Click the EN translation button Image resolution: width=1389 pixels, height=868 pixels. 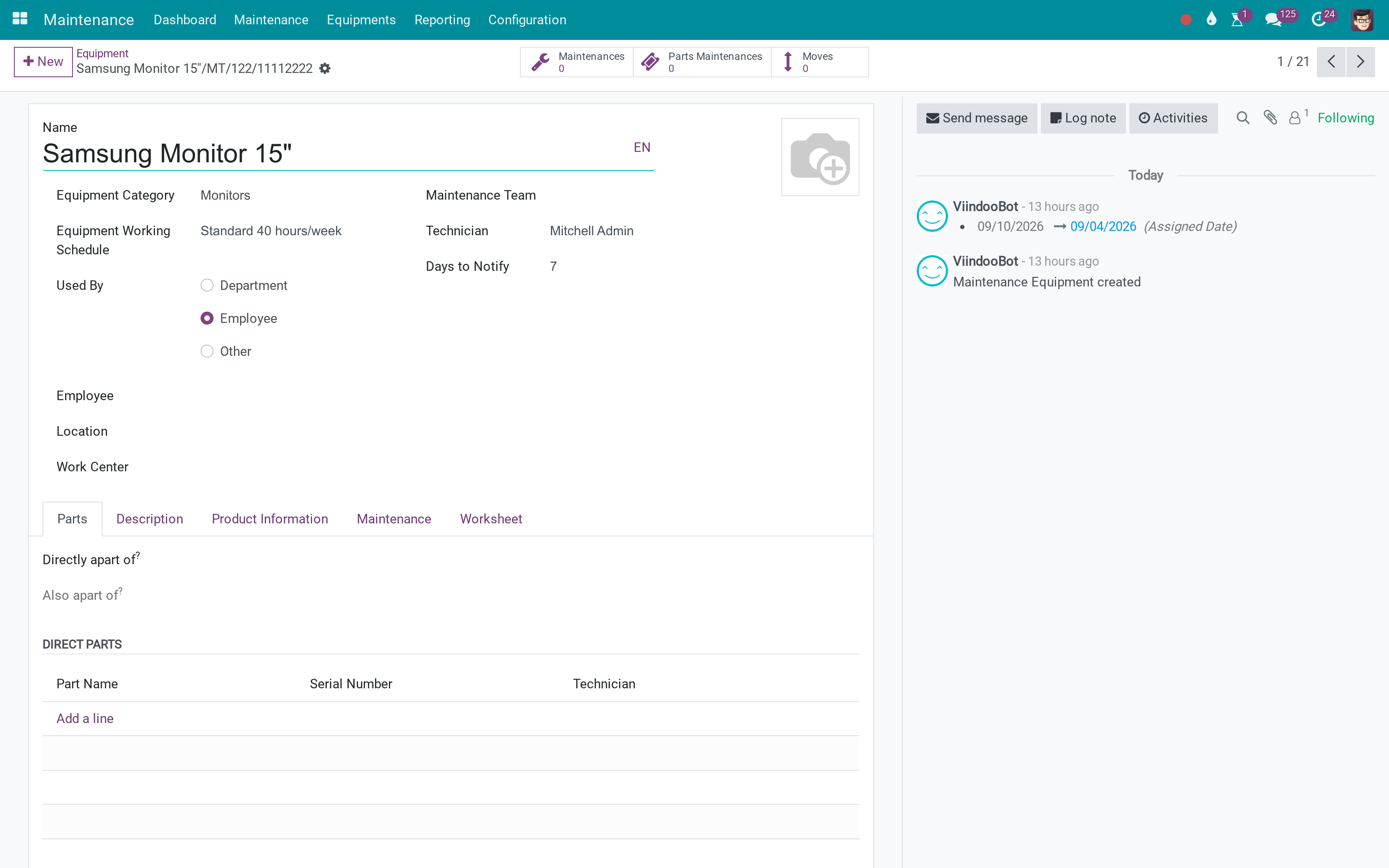point(642,148)
